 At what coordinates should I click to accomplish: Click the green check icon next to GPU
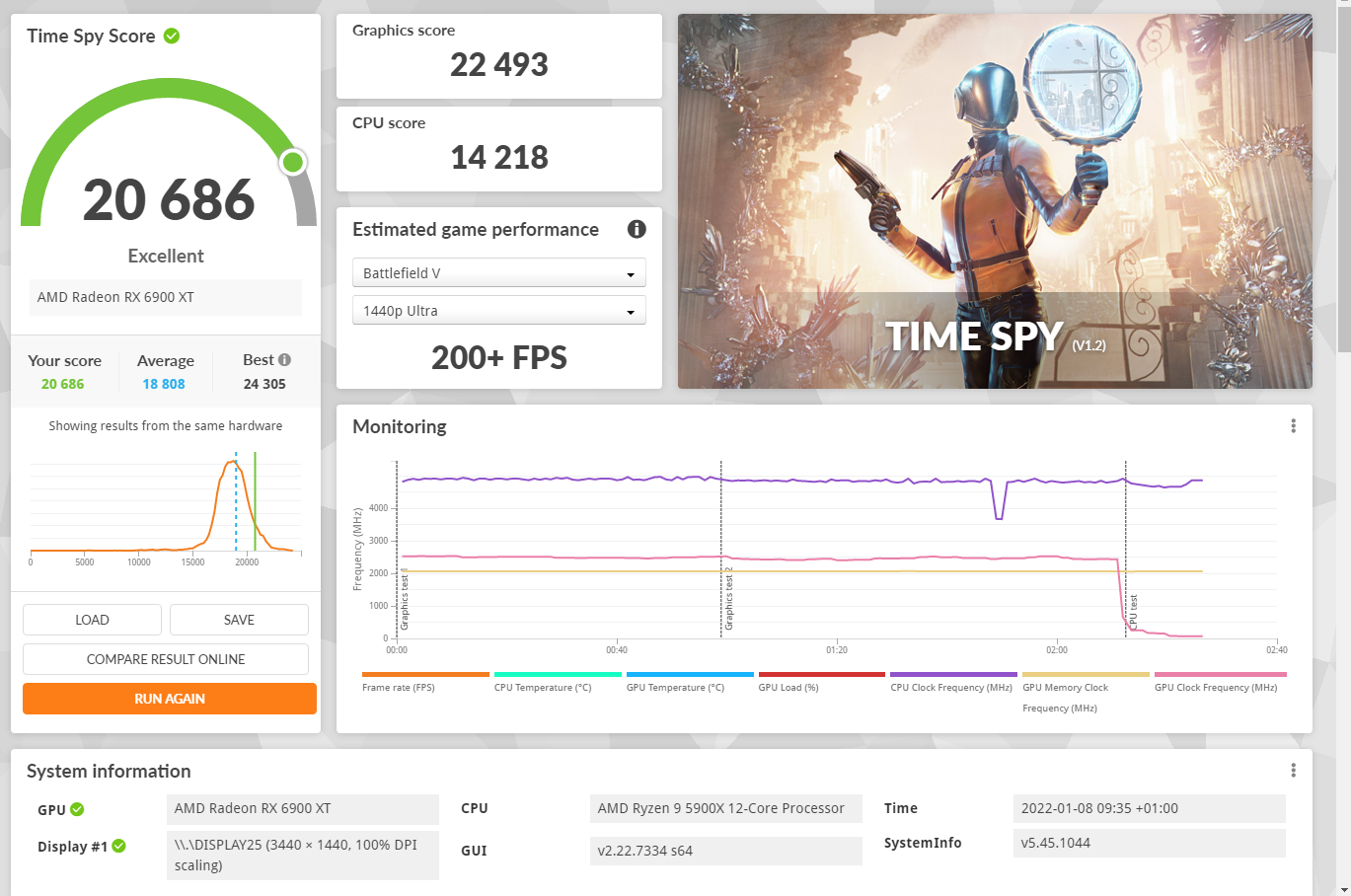click(77, 809)
